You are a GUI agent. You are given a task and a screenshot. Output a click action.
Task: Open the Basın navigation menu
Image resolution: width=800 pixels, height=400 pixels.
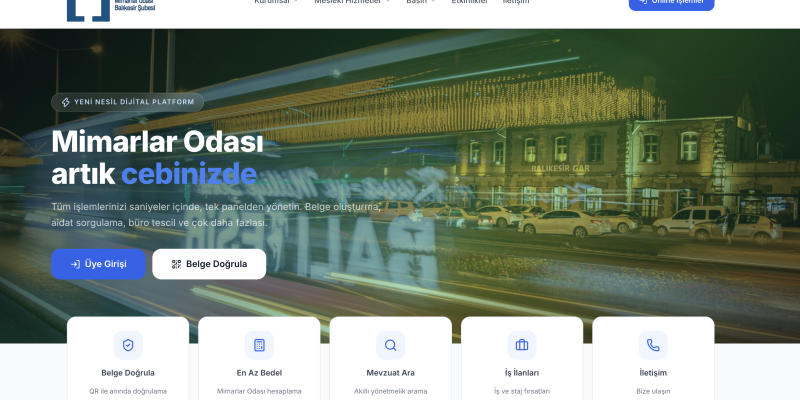(421, 2)
